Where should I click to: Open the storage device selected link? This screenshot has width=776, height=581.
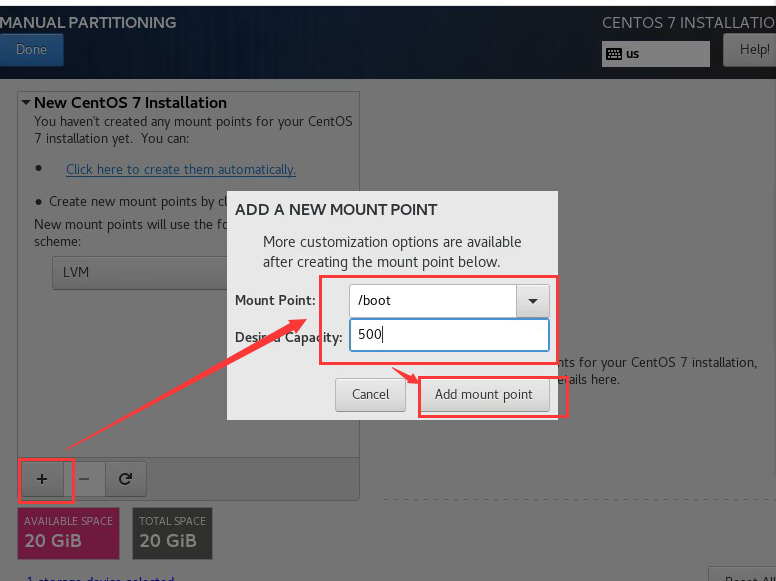[x=100, y=577]
